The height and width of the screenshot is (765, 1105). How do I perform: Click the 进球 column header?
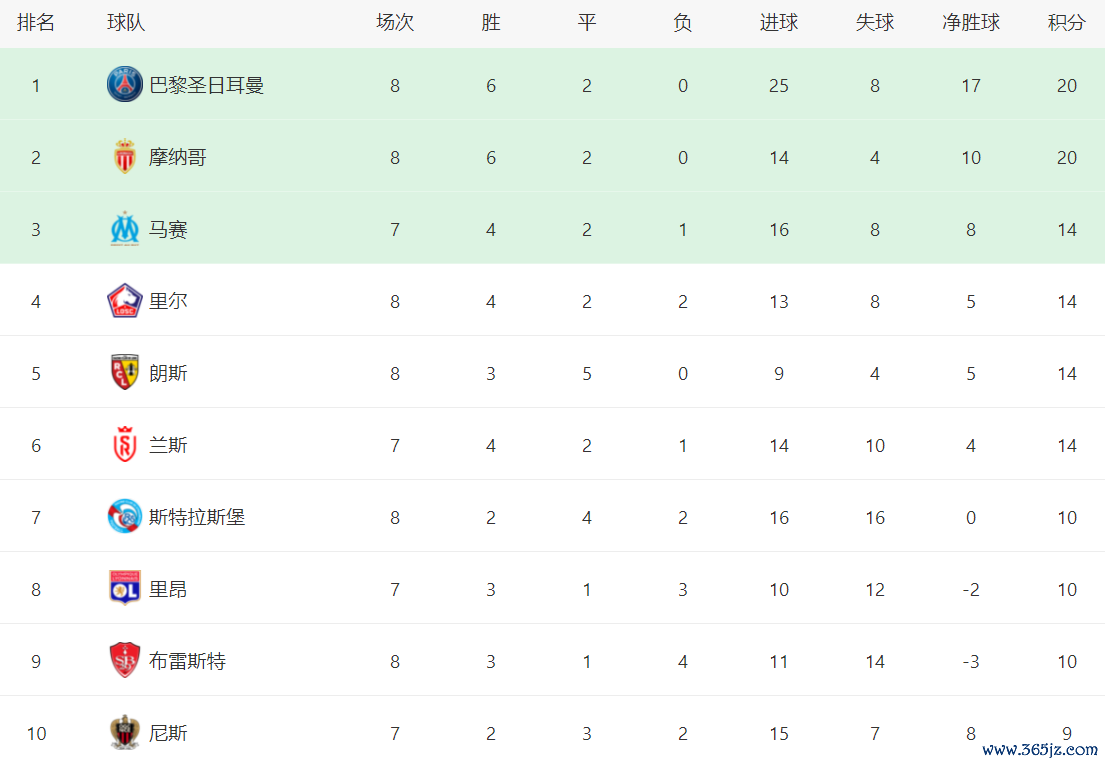(779, 23)
